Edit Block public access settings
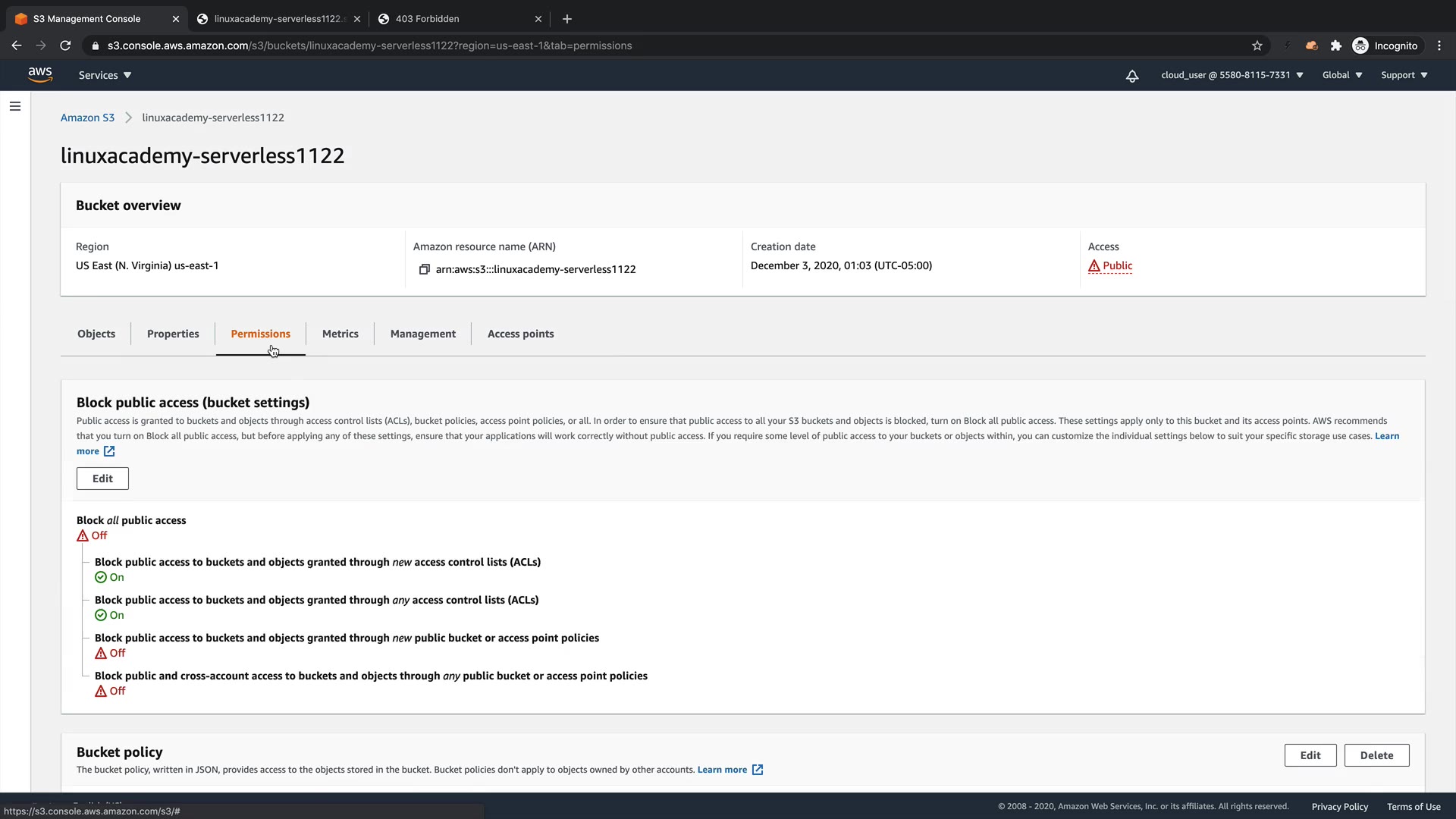Image resolution: width=1456 pixels, height=819 pixels. click(x=102, y=479)
